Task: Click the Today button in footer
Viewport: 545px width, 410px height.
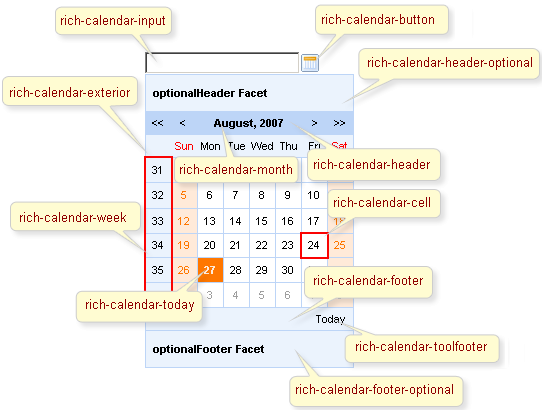Action: pyautogui.click(x=330, y=319)
